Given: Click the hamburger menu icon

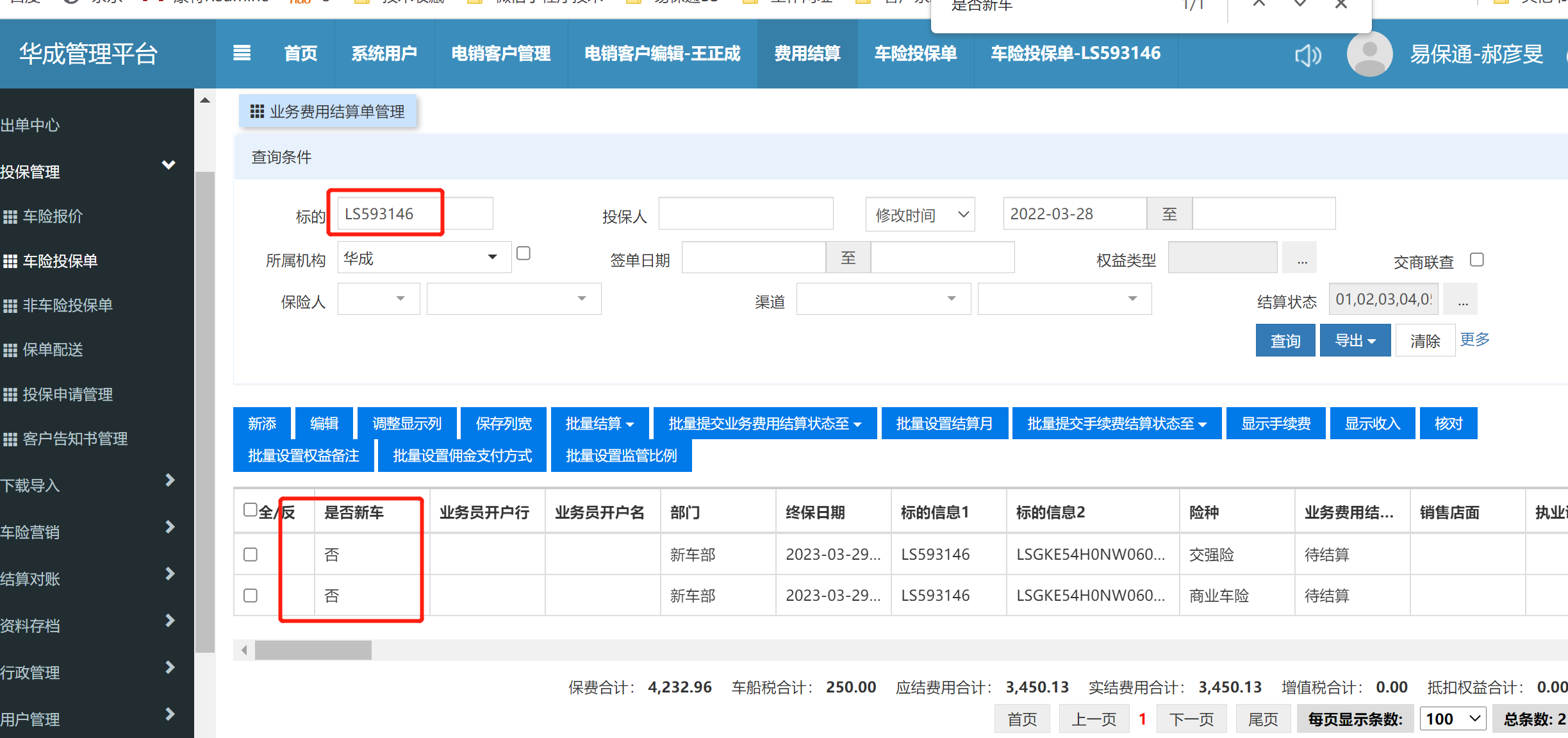Looking at the screenshot, I should coord(242,53).
